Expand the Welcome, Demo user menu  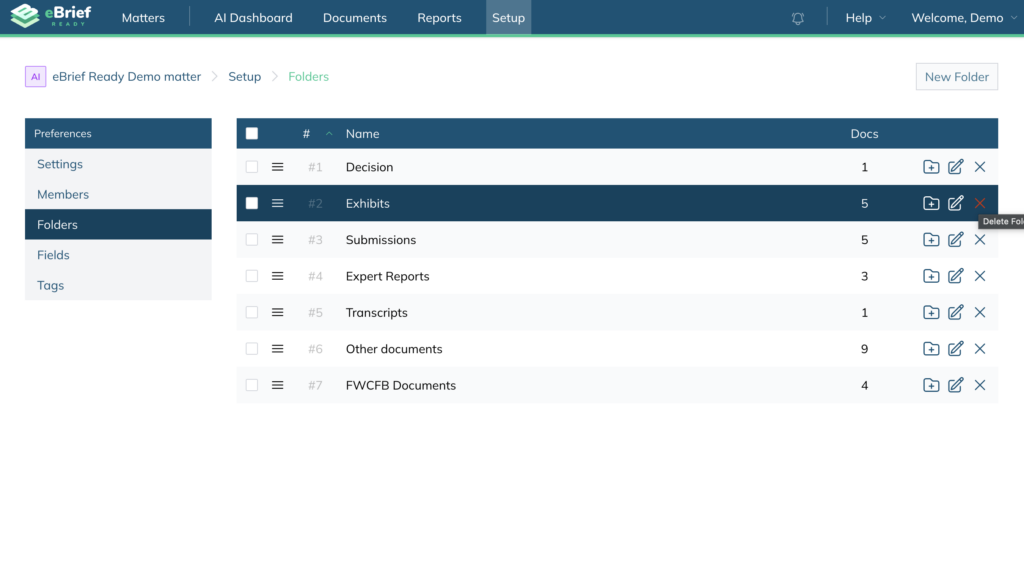pos(964,18)
